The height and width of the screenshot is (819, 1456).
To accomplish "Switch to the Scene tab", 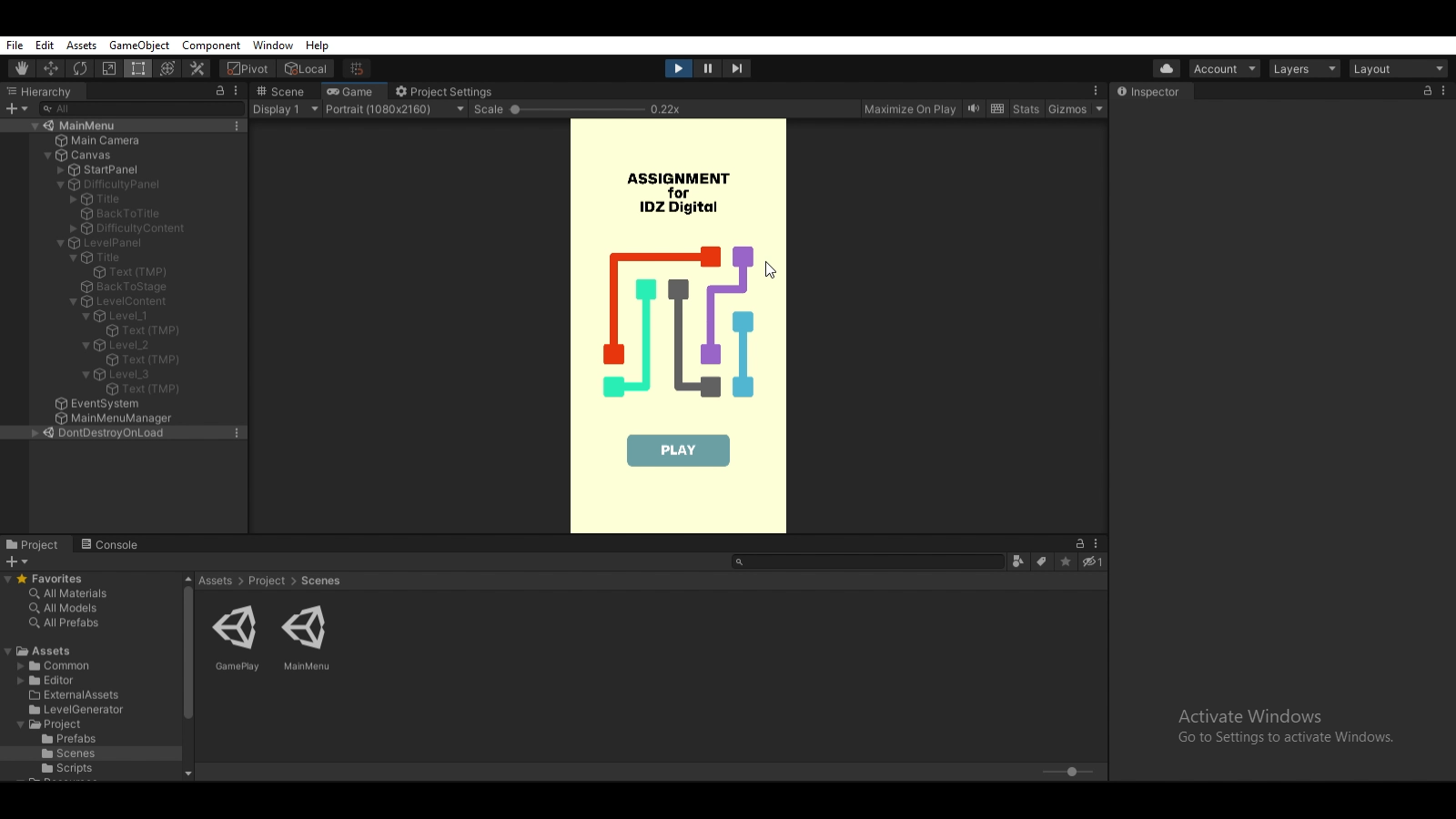I will 280,92.
